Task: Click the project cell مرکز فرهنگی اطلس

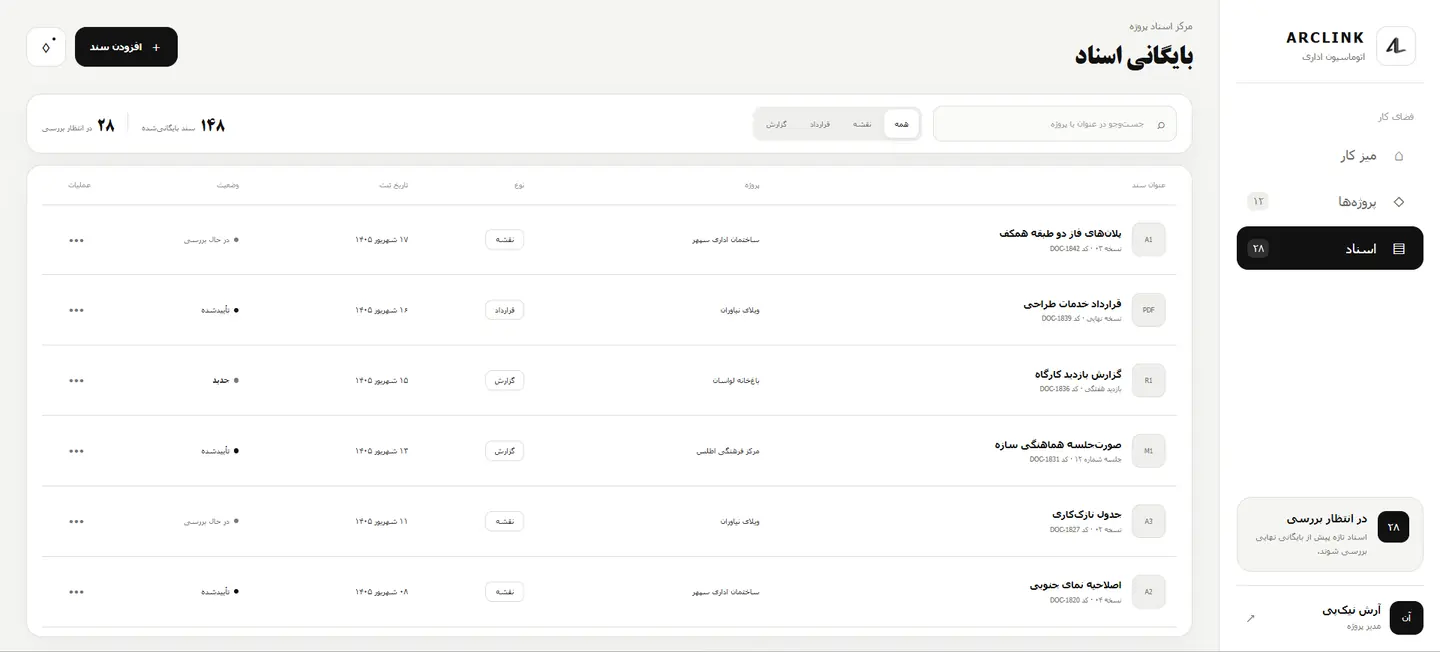Action: click(728, 451)
